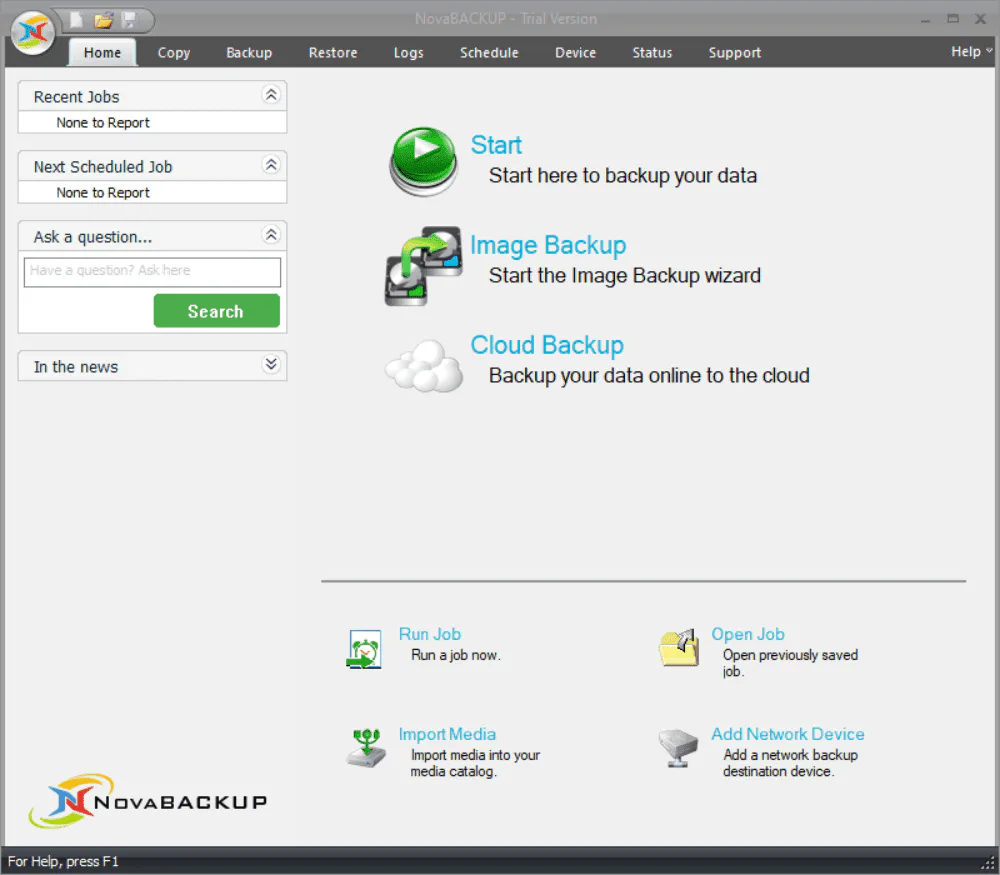Click the NovaBACKUP application orb button

pos(33,32)
